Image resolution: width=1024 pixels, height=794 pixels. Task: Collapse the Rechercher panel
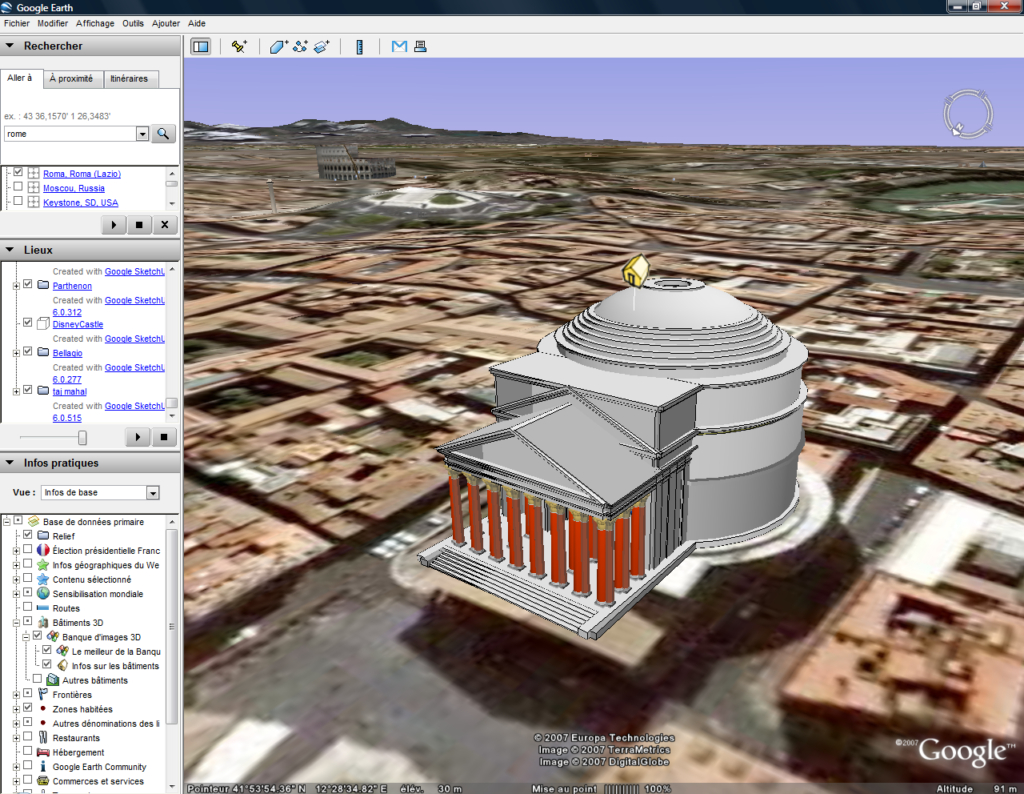pyautogui.click(x=10, y=46)
